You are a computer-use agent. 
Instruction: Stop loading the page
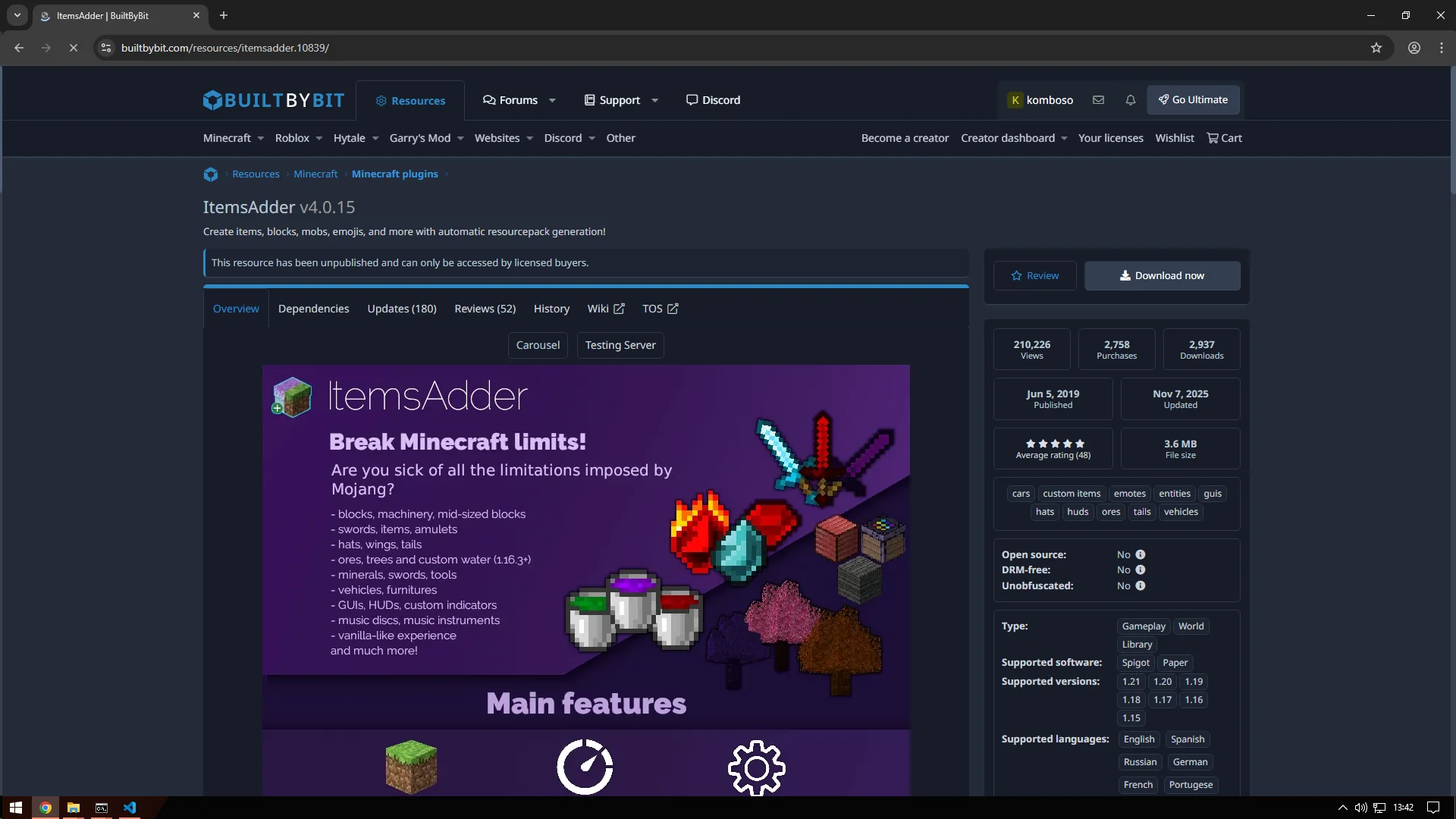pos(74,48)
